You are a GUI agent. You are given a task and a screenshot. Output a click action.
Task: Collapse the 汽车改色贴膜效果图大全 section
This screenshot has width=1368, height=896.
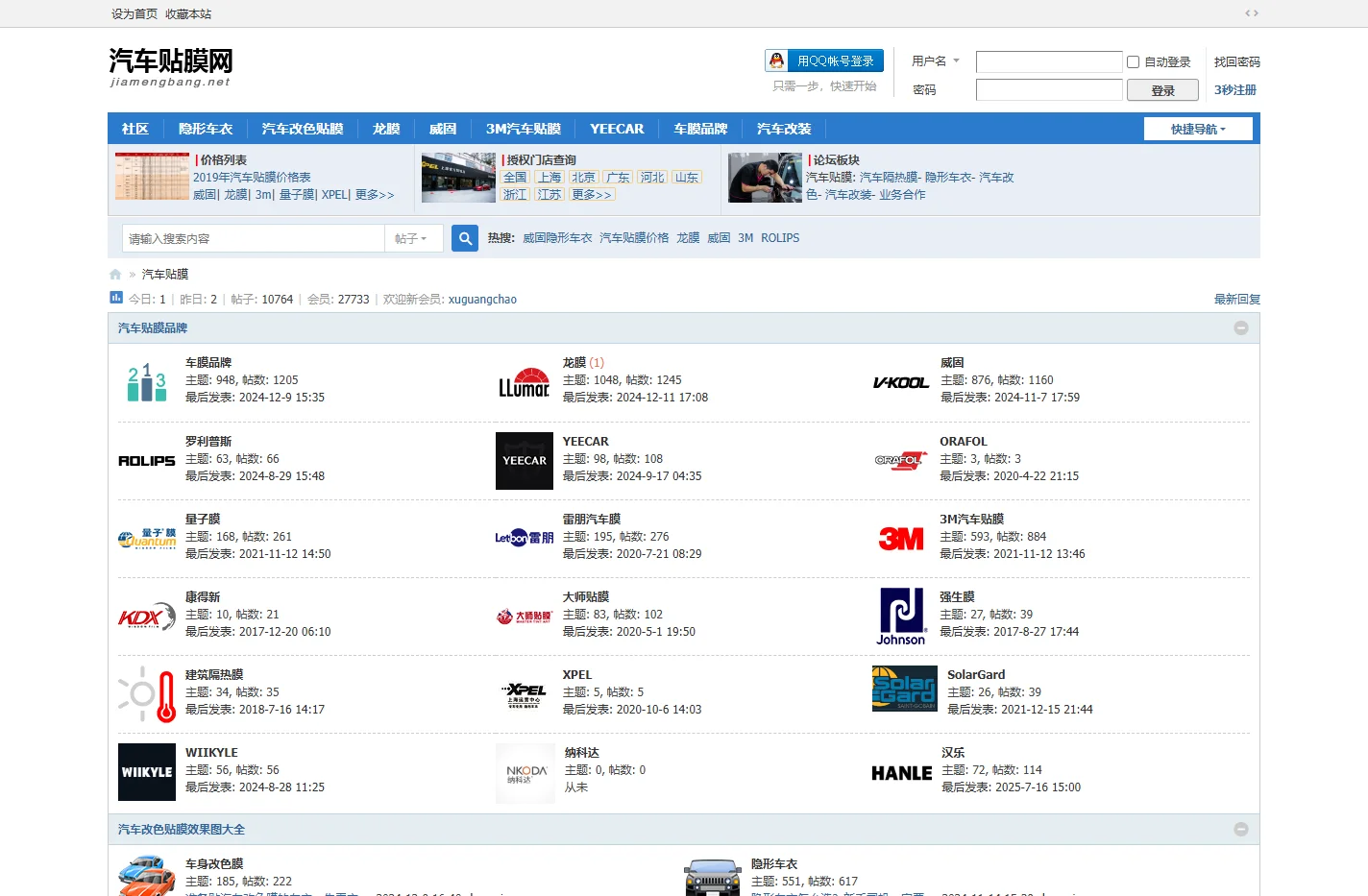tap(1241, 830)
